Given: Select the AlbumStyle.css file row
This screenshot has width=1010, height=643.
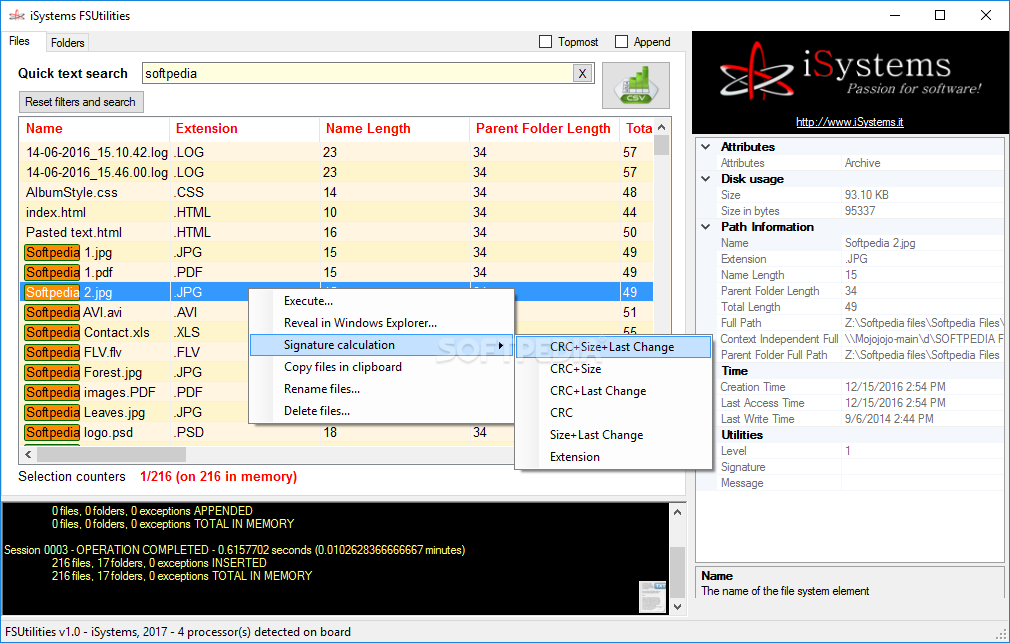Looking at the screenshot, I should click(x=337, y=193).
